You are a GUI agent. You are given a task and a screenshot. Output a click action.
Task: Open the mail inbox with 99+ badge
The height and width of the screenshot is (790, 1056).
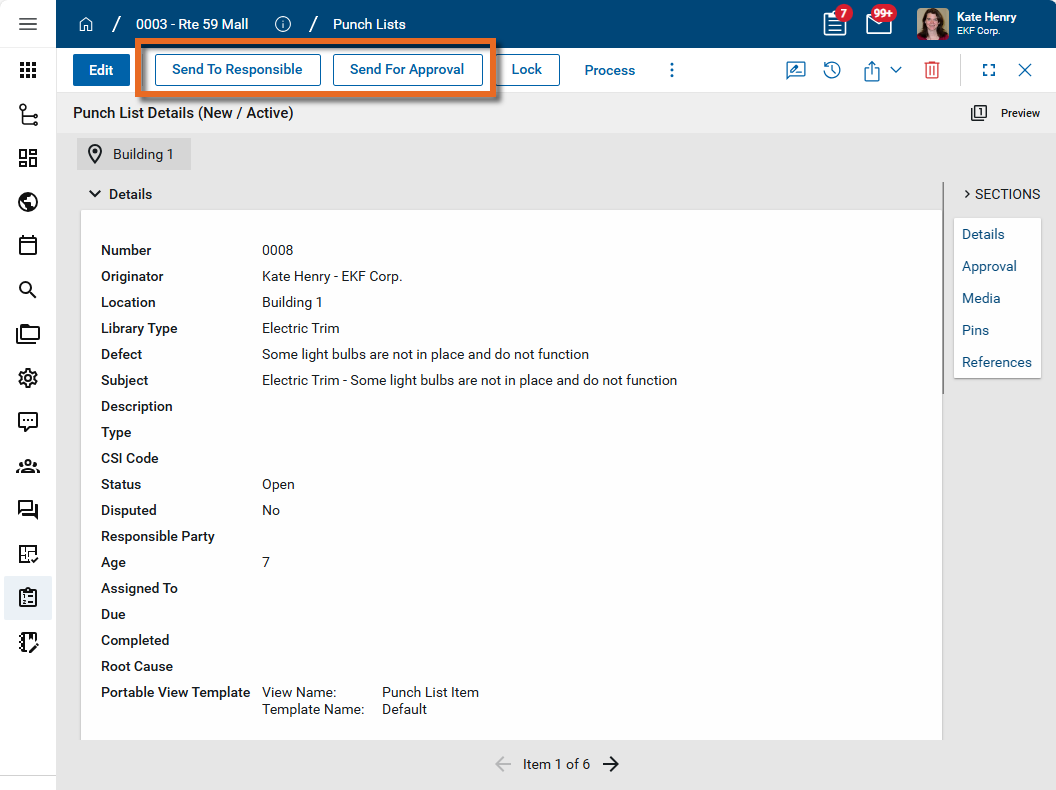[878, 24]
